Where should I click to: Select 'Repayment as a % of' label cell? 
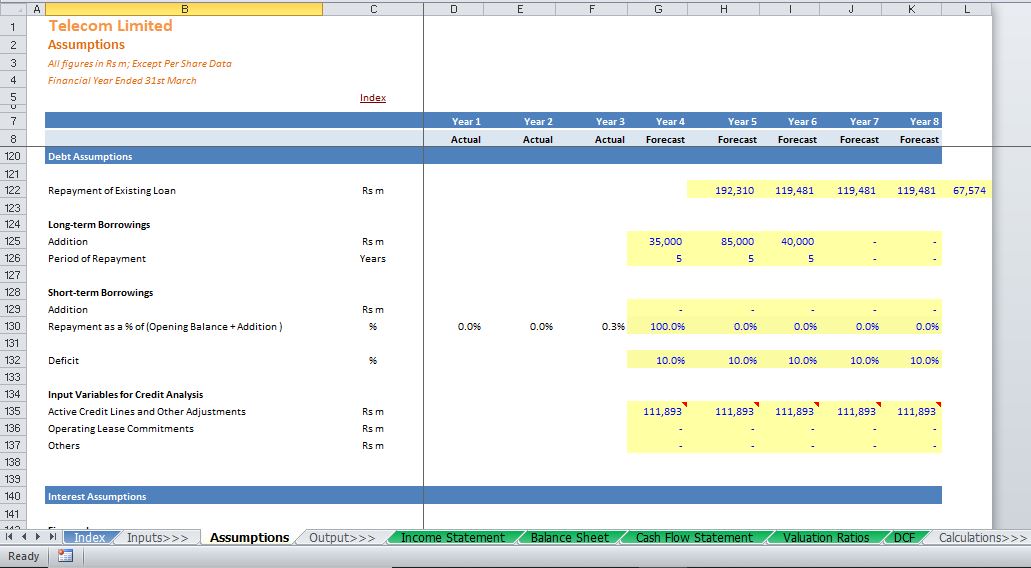click(x=165, y=327)
